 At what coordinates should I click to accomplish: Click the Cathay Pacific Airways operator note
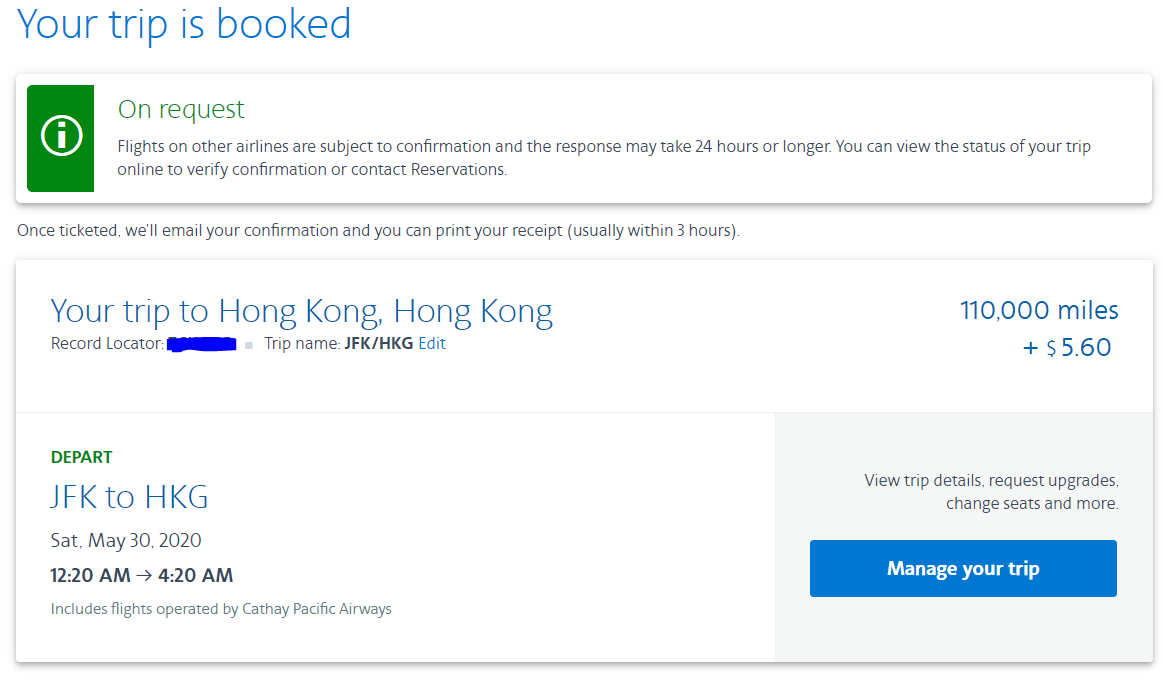(x=221, y=609)
